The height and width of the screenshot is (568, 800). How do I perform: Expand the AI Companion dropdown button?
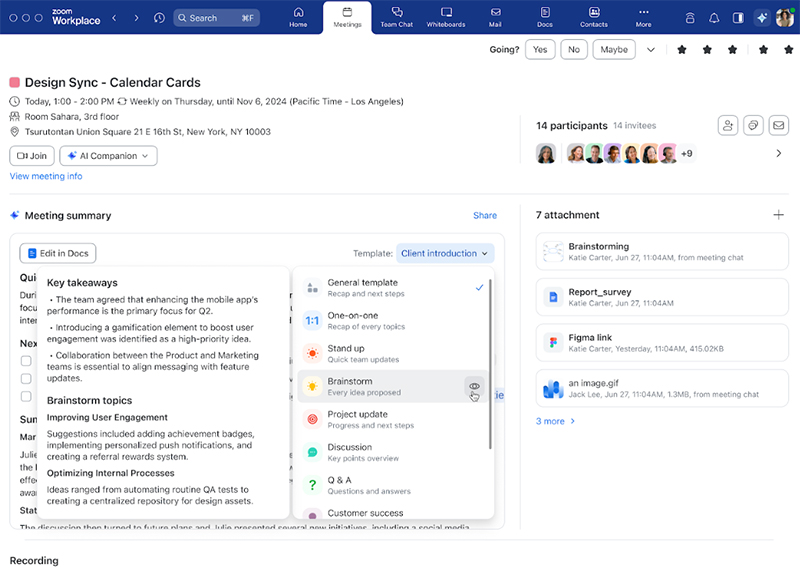point(108,156)
